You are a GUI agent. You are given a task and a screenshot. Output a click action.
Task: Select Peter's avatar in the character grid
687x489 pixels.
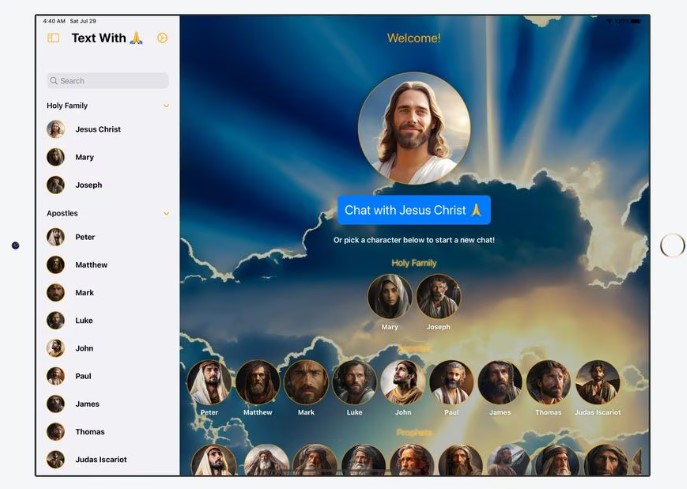click(x=209, y=382)
